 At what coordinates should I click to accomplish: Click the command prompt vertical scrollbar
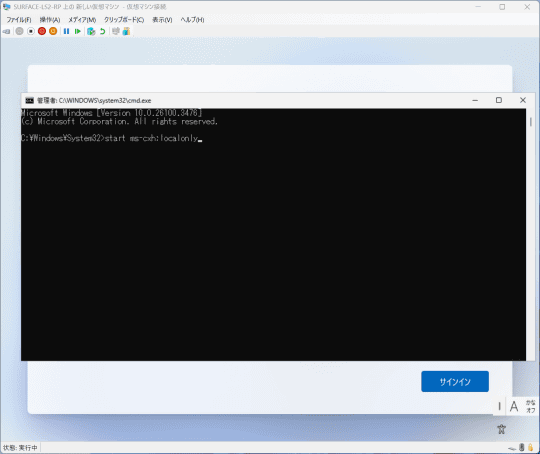point(531,234)
